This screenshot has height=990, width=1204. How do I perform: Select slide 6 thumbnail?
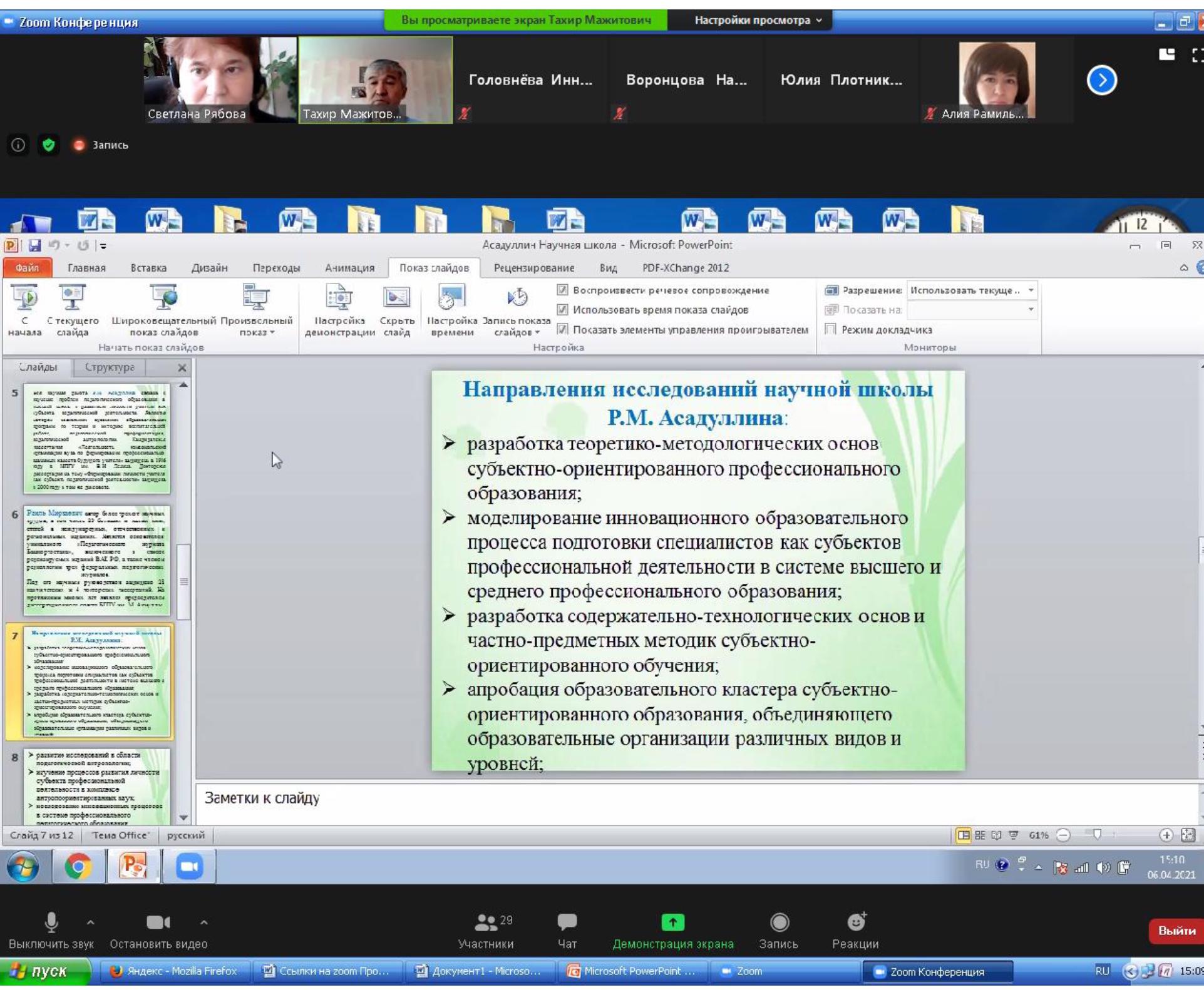97,559
